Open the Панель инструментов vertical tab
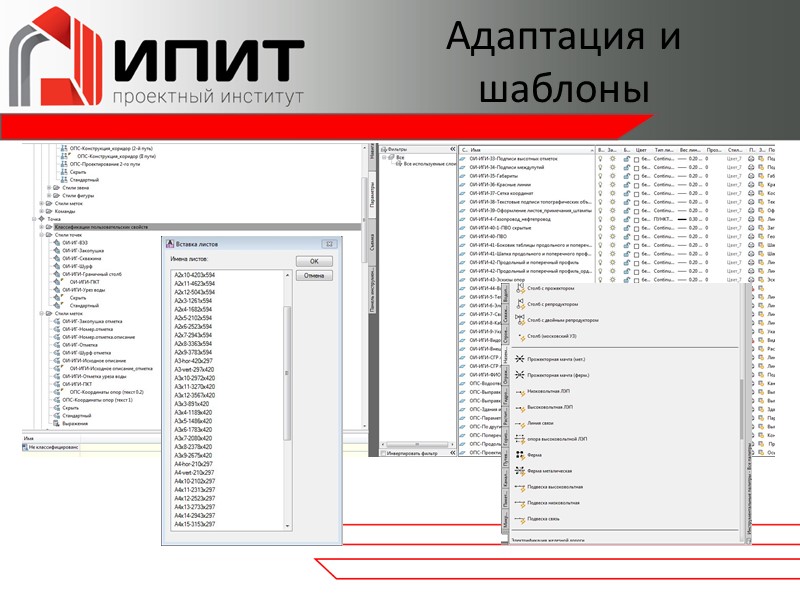This screenshot has width=800, height=600. 372,289
